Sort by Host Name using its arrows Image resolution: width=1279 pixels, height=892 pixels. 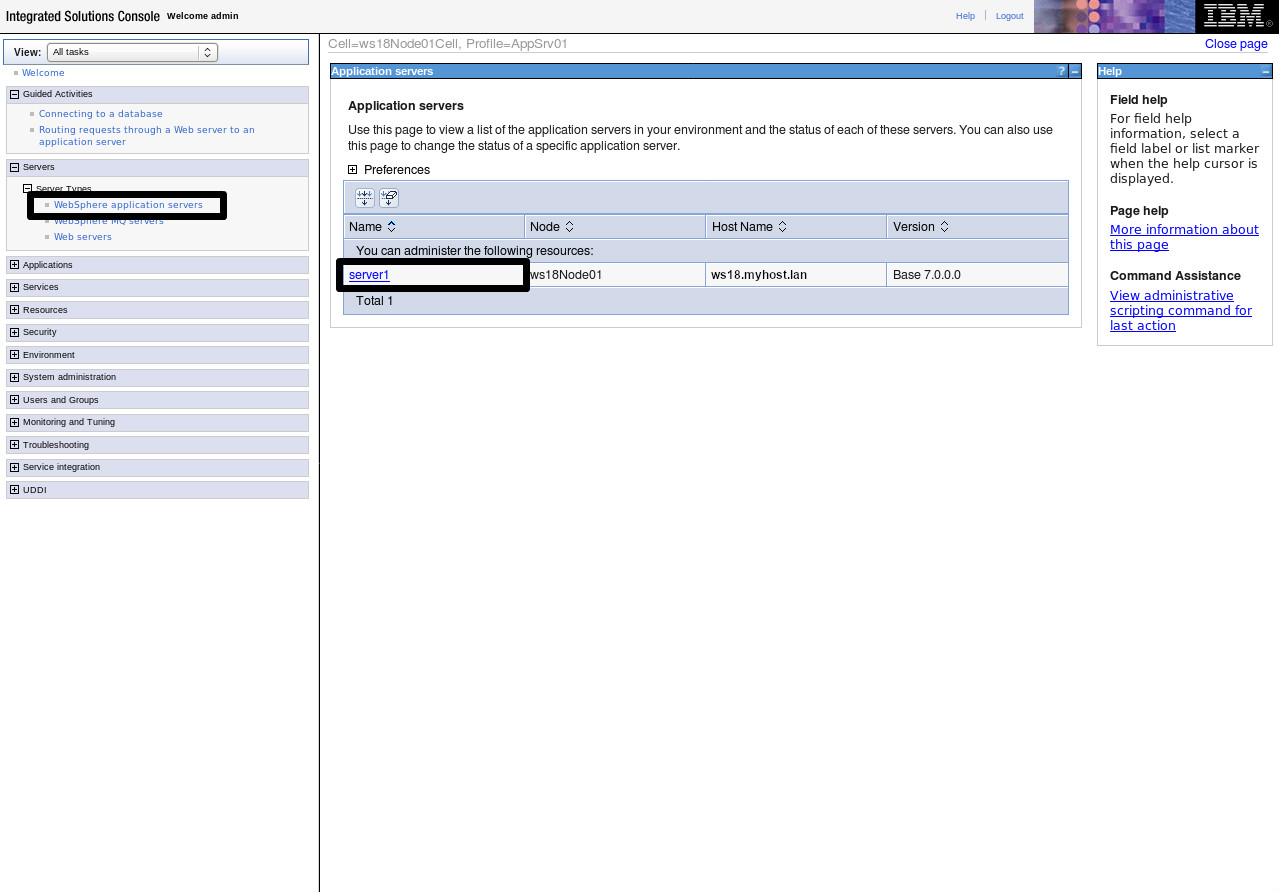pyautogui.click(x=782, y=227)
